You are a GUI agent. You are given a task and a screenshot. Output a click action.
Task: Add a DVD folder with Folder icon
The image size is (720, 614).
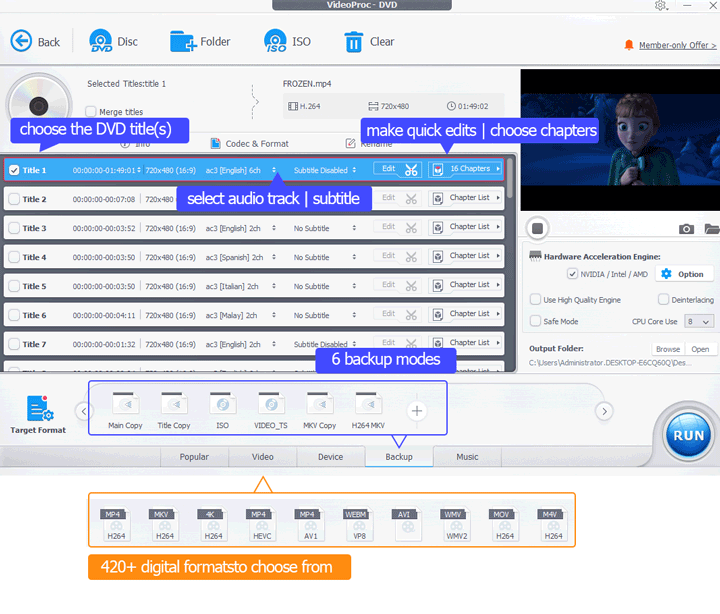183,41
